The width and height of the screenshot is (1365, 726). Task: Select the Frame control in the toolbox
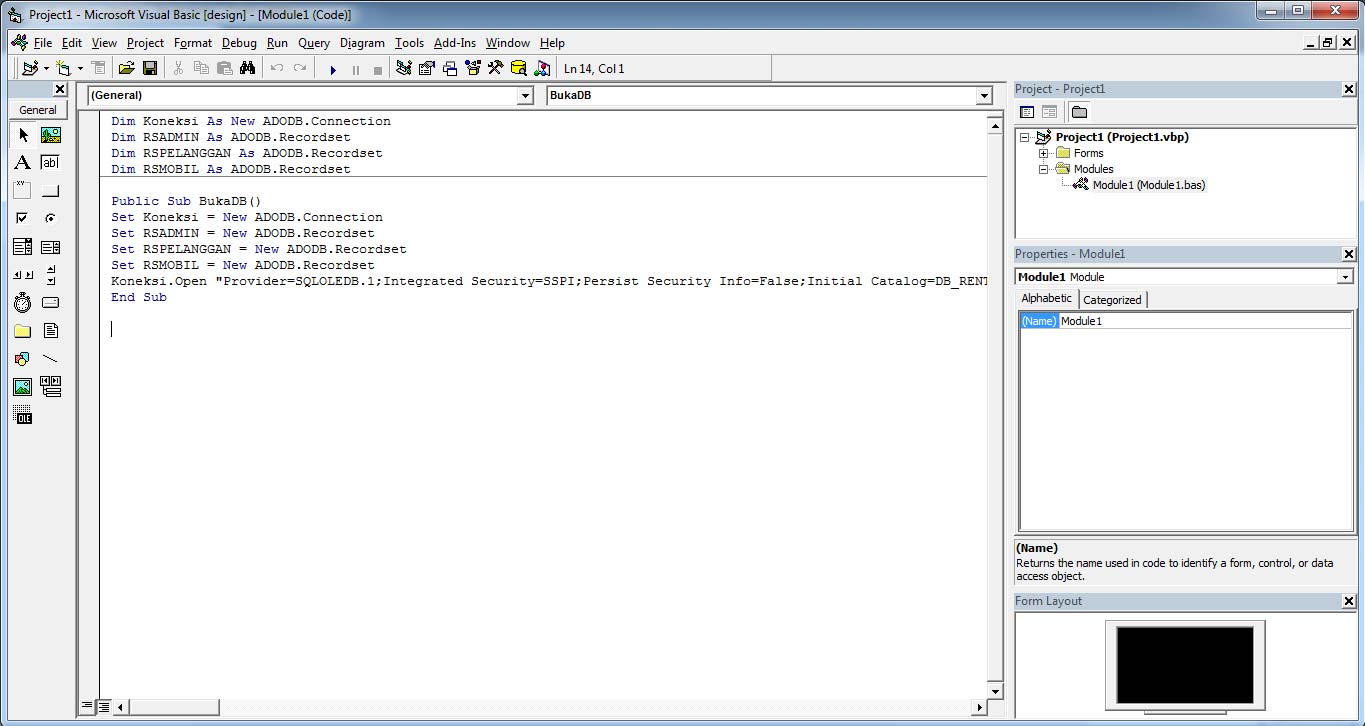pyautogui.click(x=23, y=191)
